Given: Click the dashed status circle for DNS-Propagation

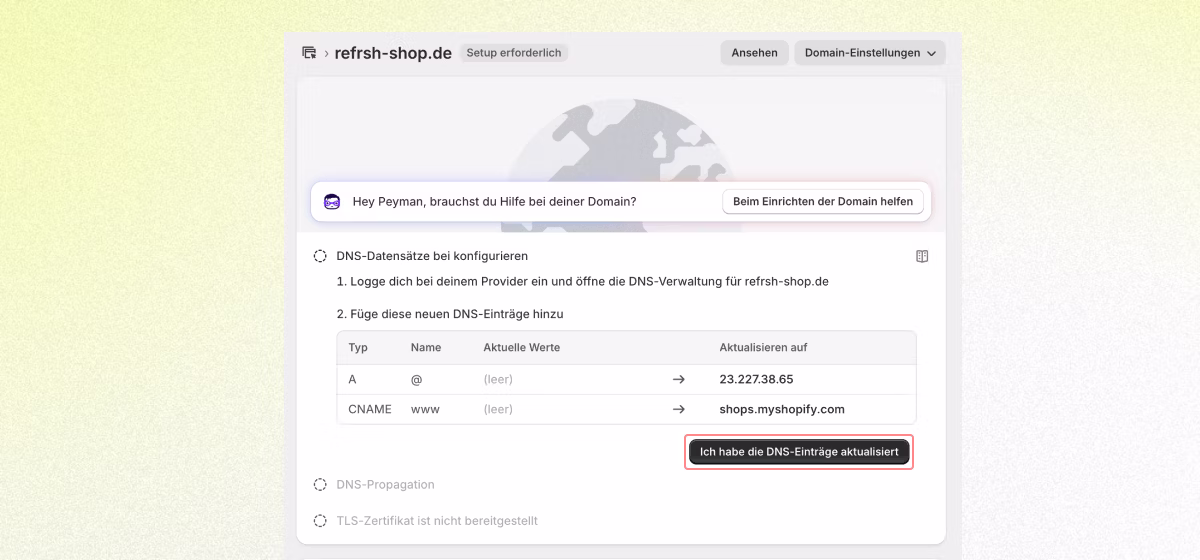Looking at the screenshot, I should click(x=320, y=484).
